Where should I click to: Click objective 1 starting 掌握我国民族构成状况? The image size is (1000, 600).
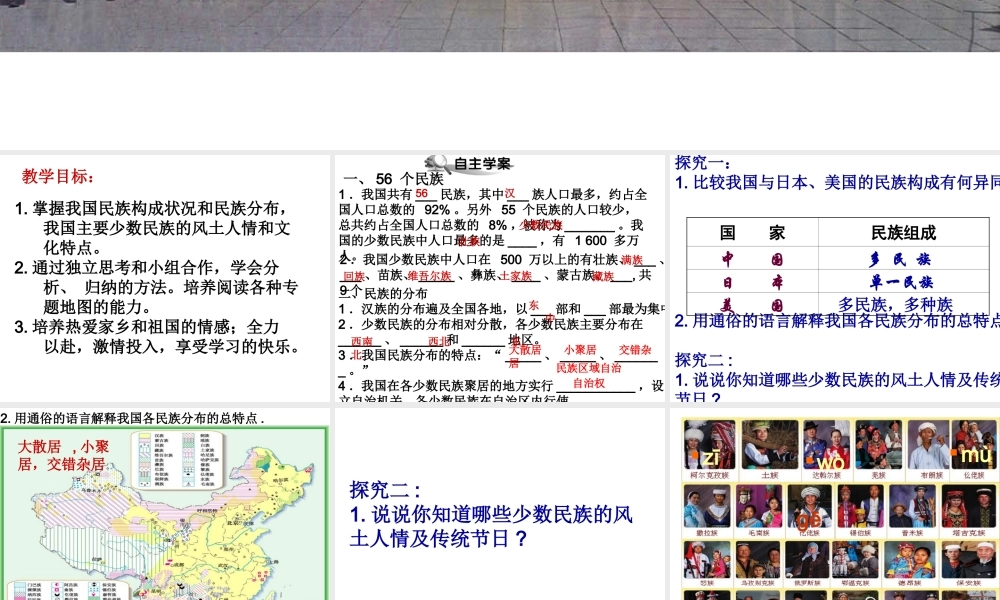click(153, 228)
